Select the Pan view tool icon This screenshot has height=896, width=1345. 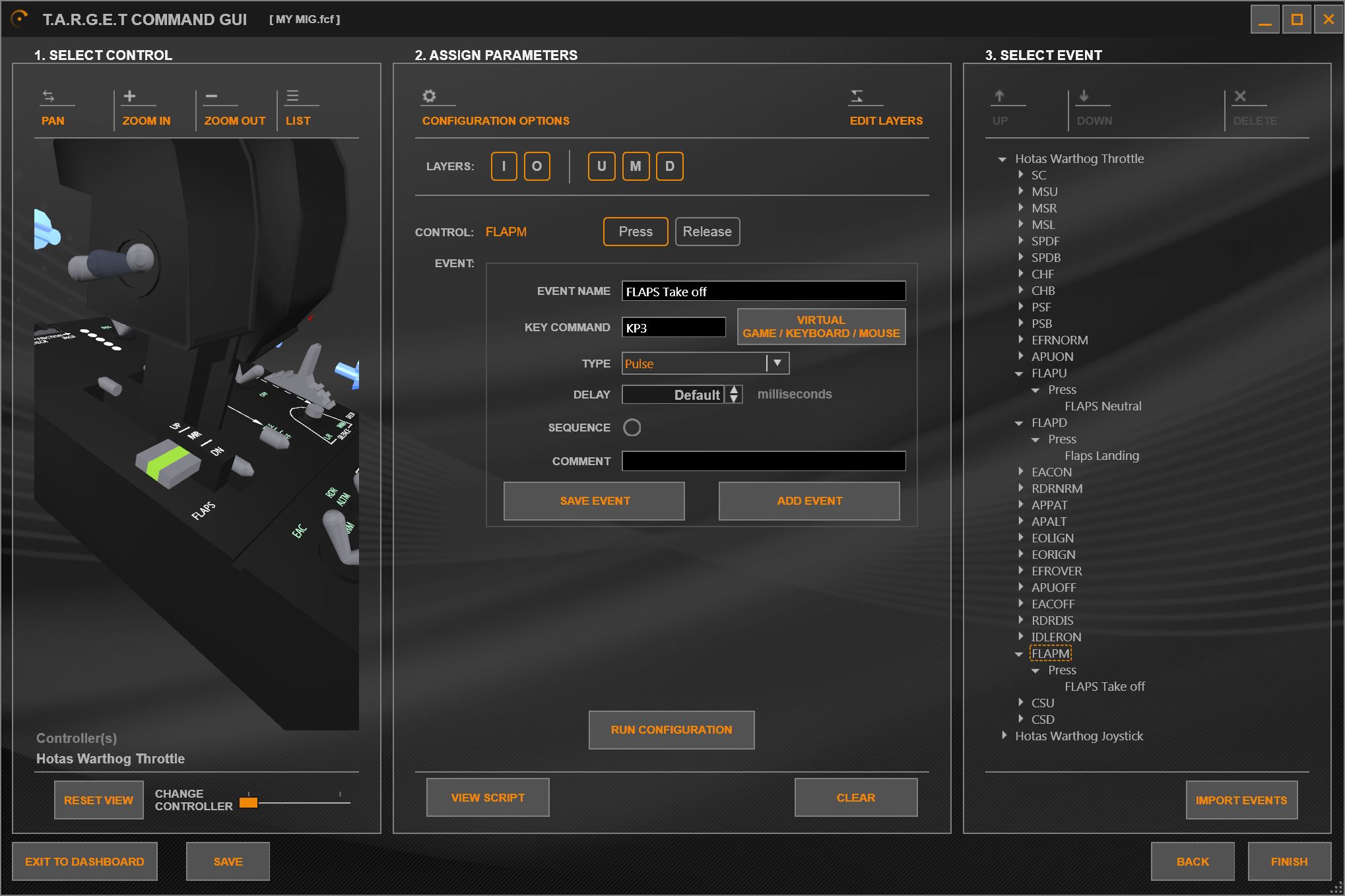48,96
